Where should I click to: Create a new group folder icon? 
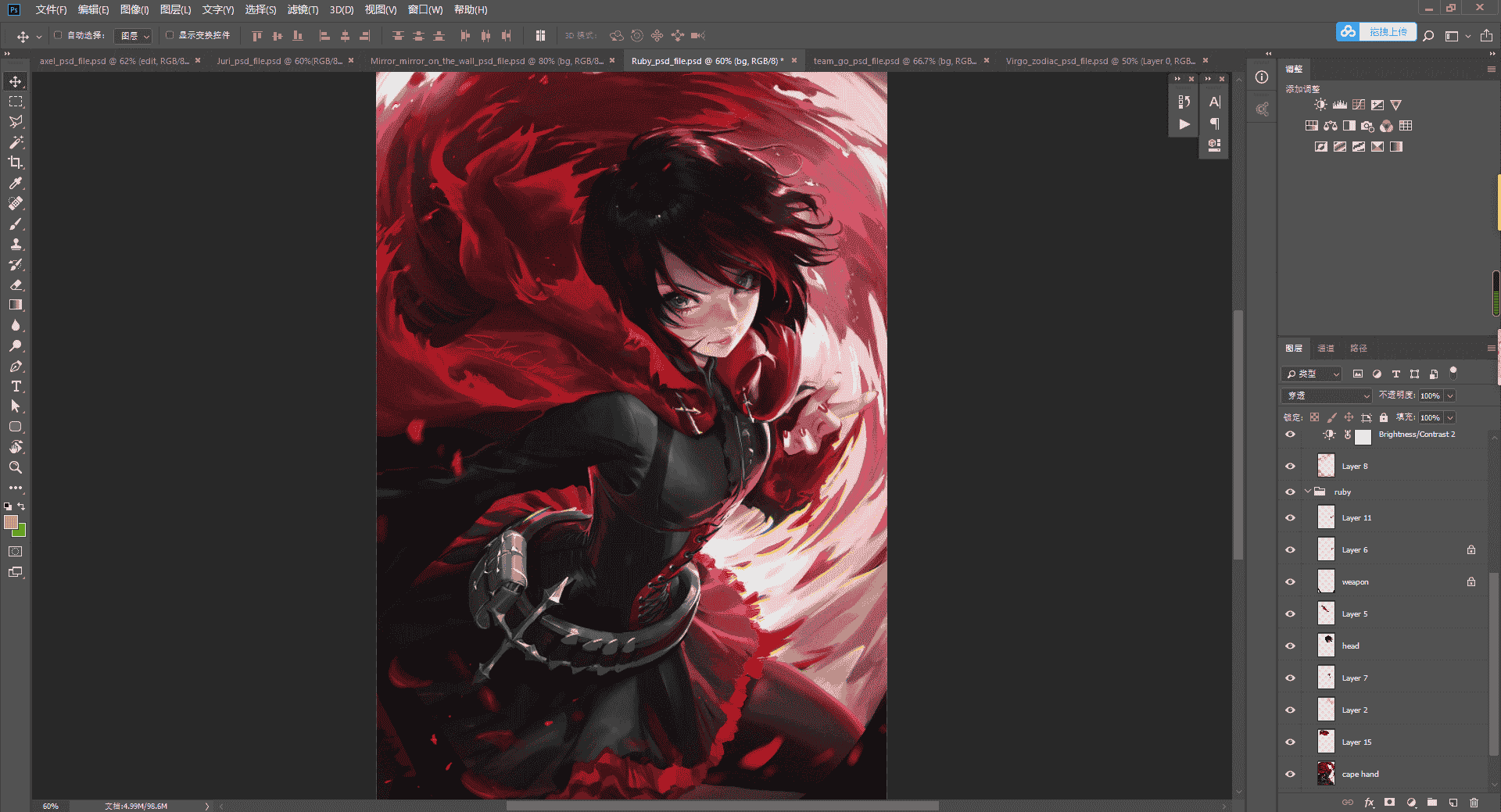coord(1432,803)
